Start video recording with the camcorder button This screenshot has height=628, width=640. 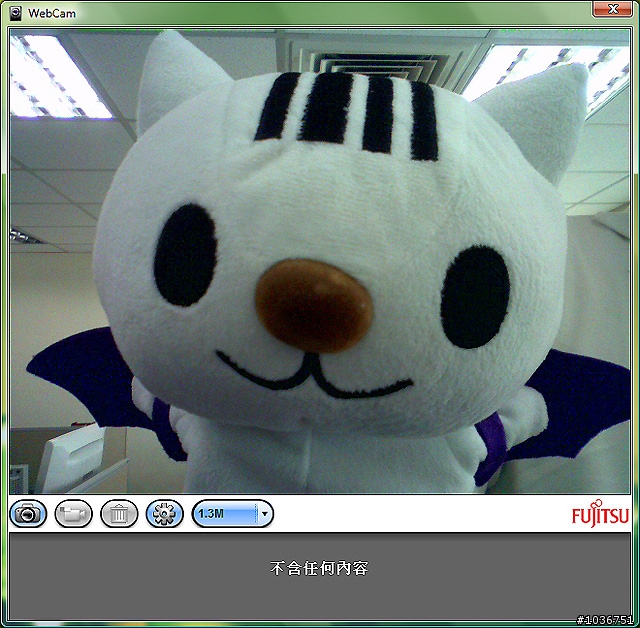click(73, 513)
